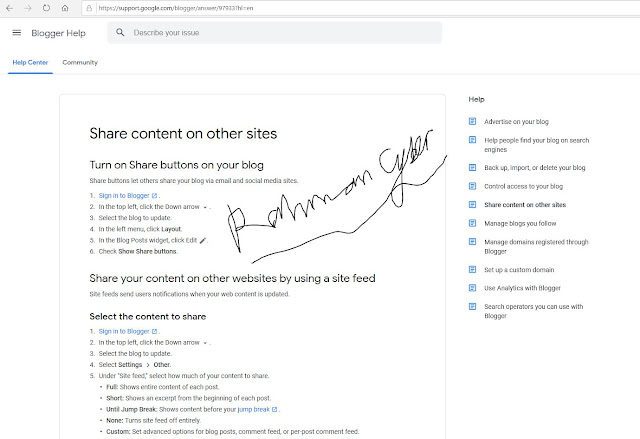Click article icon beside Back up, import, or delete
The height and width of the screenshot is (439, 640).
(x=473, y=167)
